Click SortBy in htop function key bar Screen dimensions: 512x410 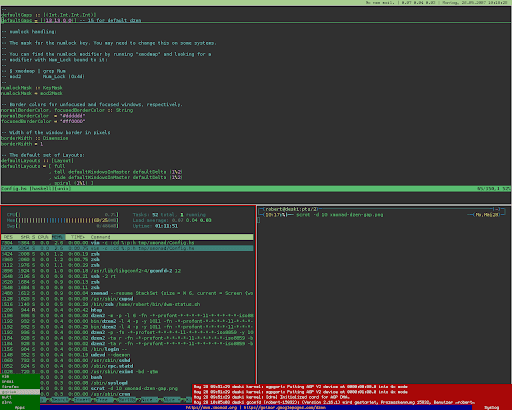click(x=127, y=399)
